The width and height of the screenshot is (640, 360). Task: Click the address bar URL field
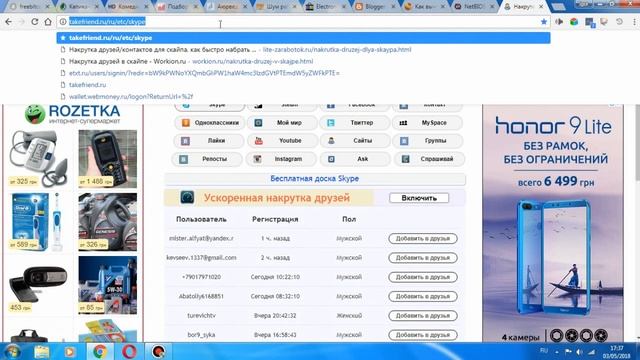[x=302, y=22]
